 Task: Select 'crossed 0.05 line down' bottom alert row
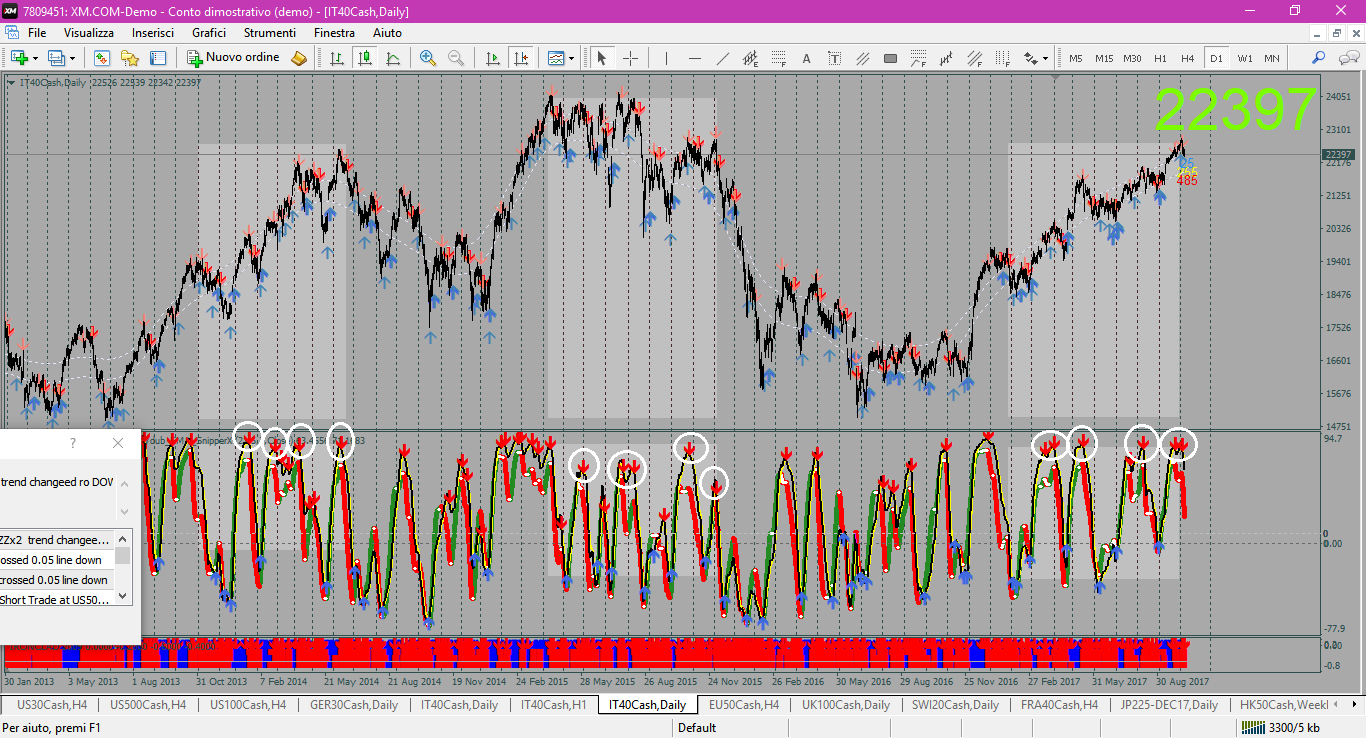pos(55,580)
